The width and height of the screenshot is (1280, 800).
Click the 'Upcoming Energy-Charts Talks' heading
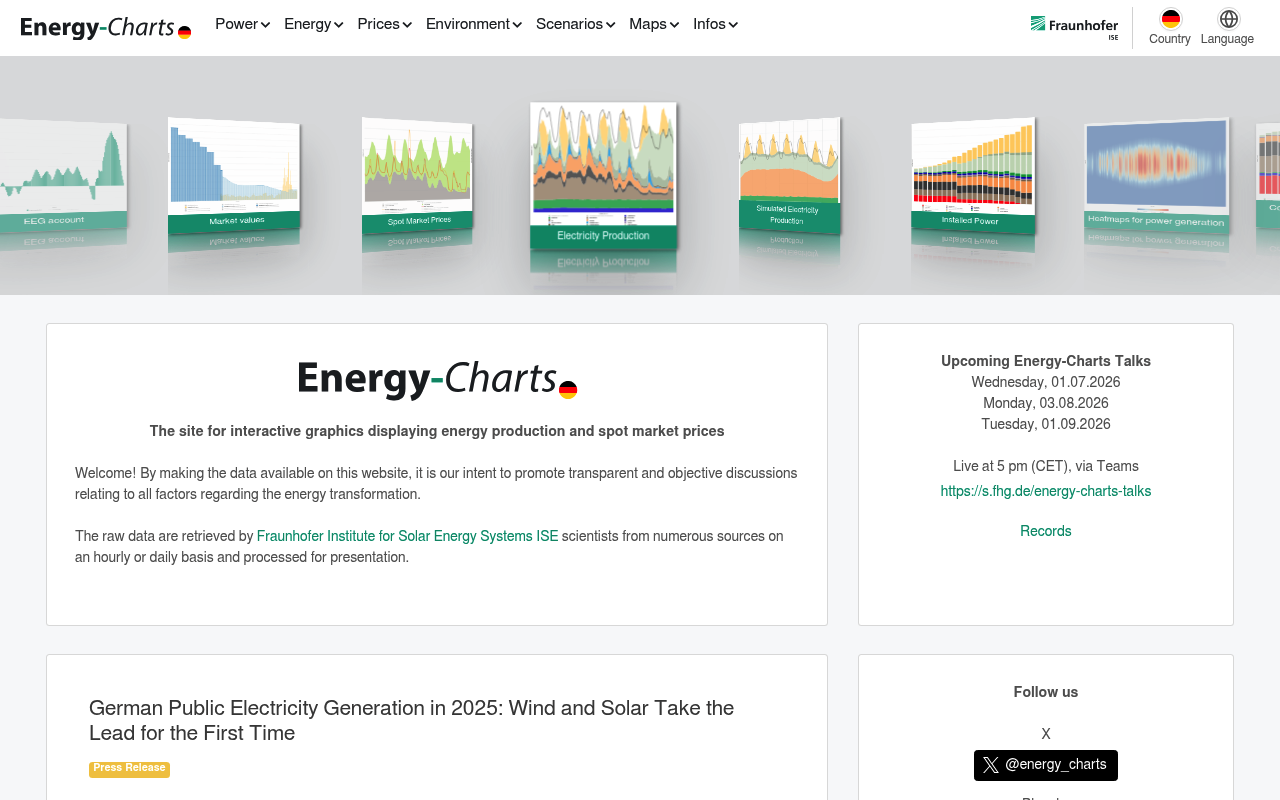point(1046,361)
